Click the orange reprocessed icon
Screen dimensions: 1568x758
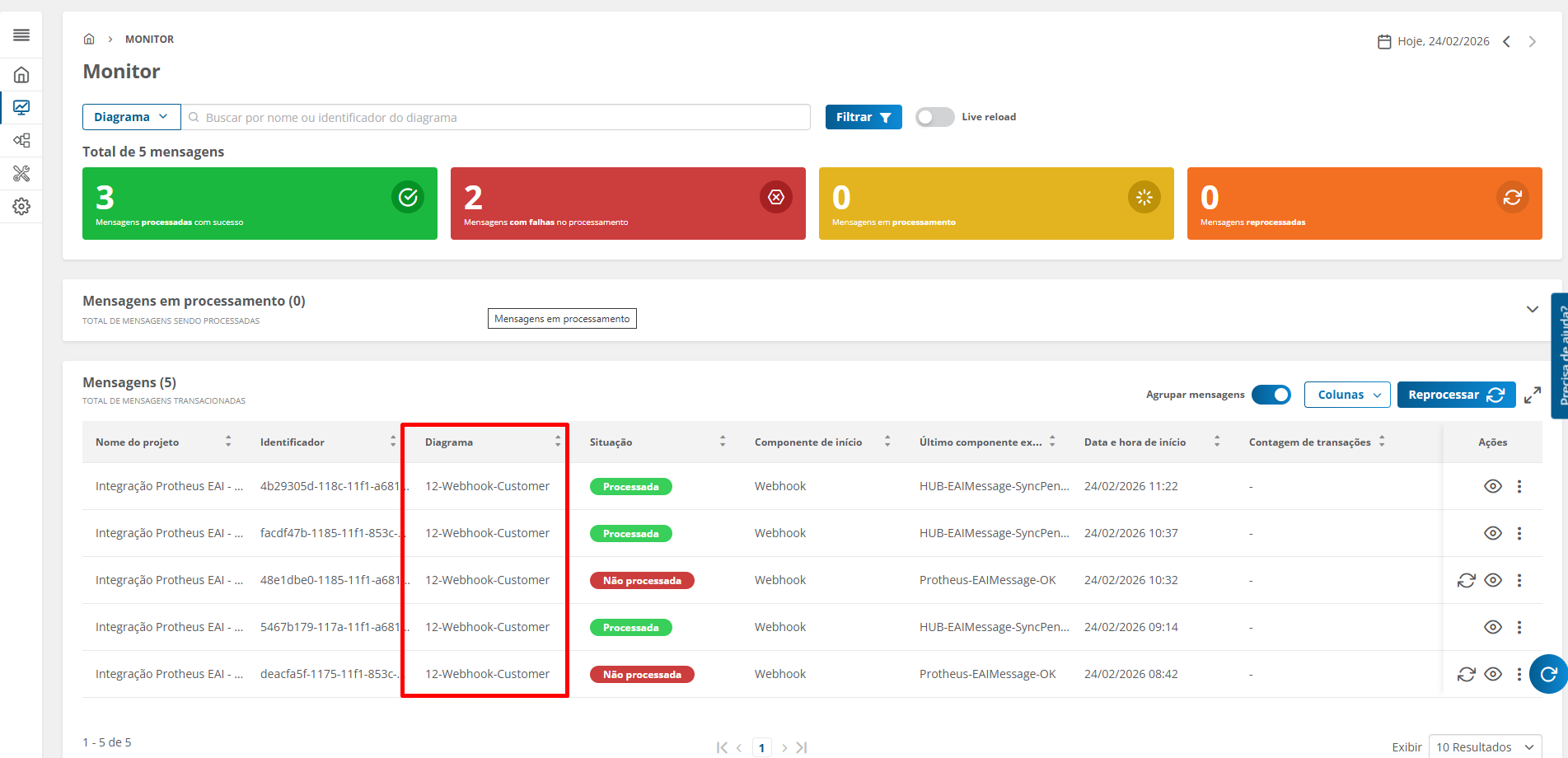click(x=1513, y=197)
